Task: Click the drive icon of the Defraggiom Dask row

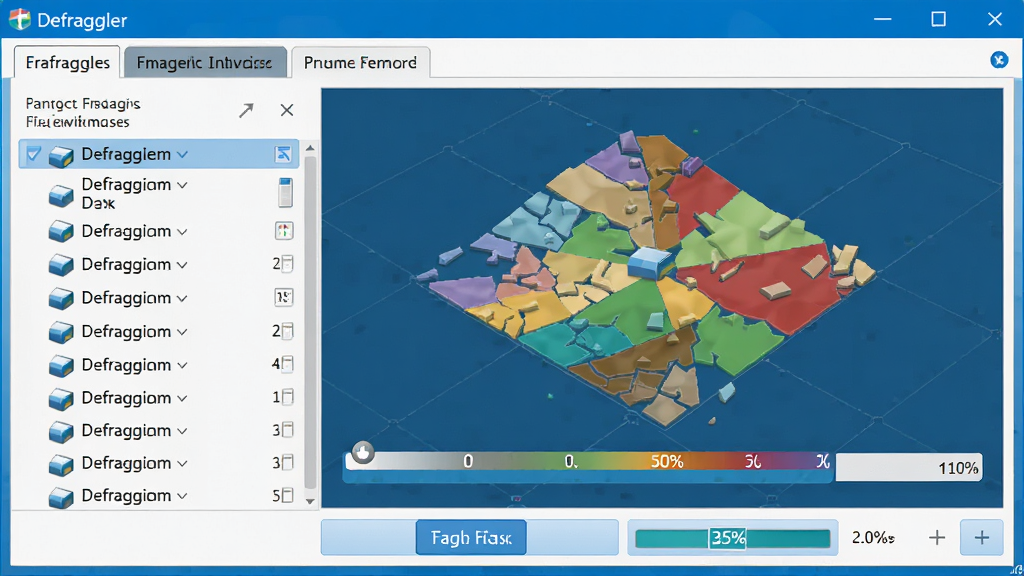Action: 61,195
